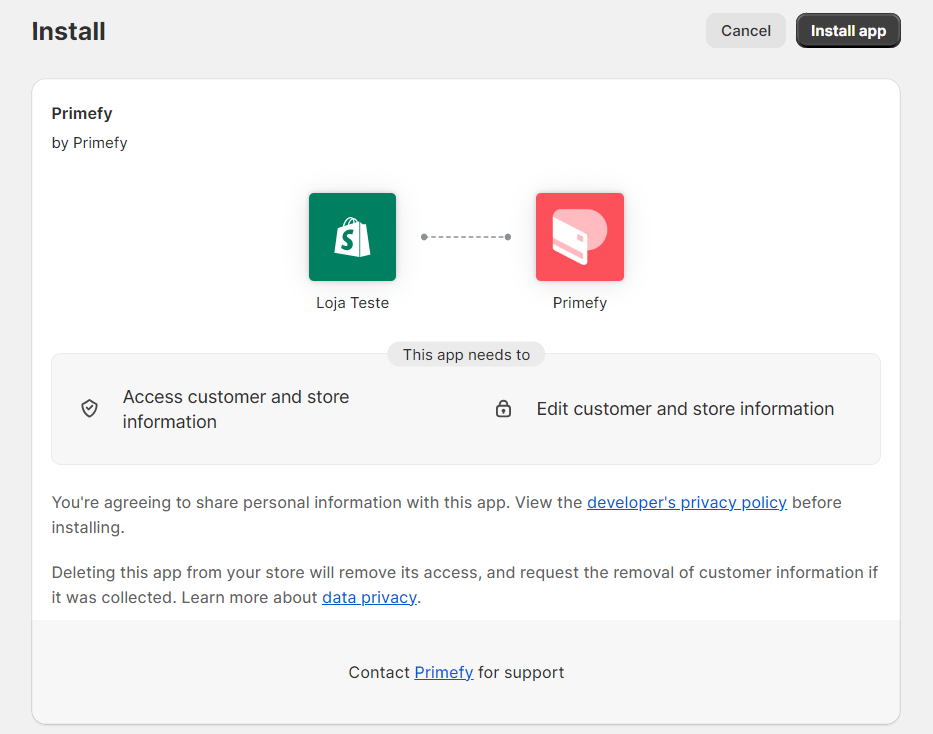This screenshot has width=933, height=734.
Task: Click the bold Primefy app title
Action: (x=82, y=114)
